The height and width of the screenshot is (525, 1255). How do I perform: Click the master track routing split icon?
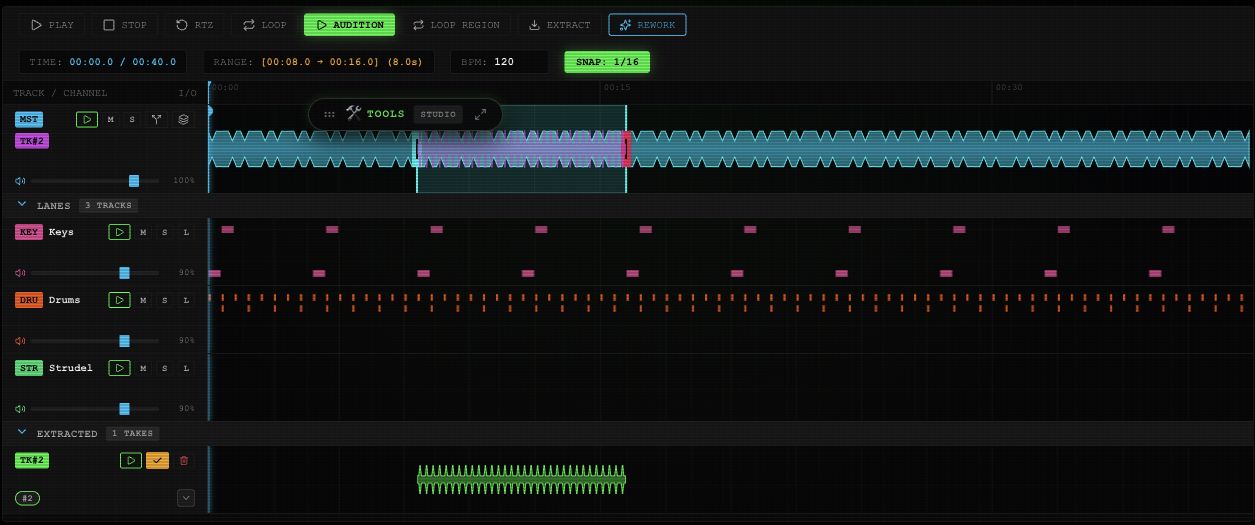[x=157, y=119]
